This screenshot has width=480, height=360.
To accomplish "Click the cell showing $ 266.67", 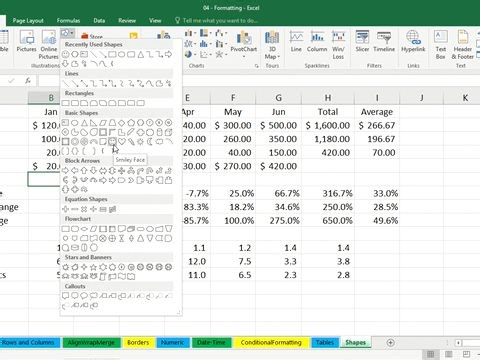I will [x=377, y=126].
